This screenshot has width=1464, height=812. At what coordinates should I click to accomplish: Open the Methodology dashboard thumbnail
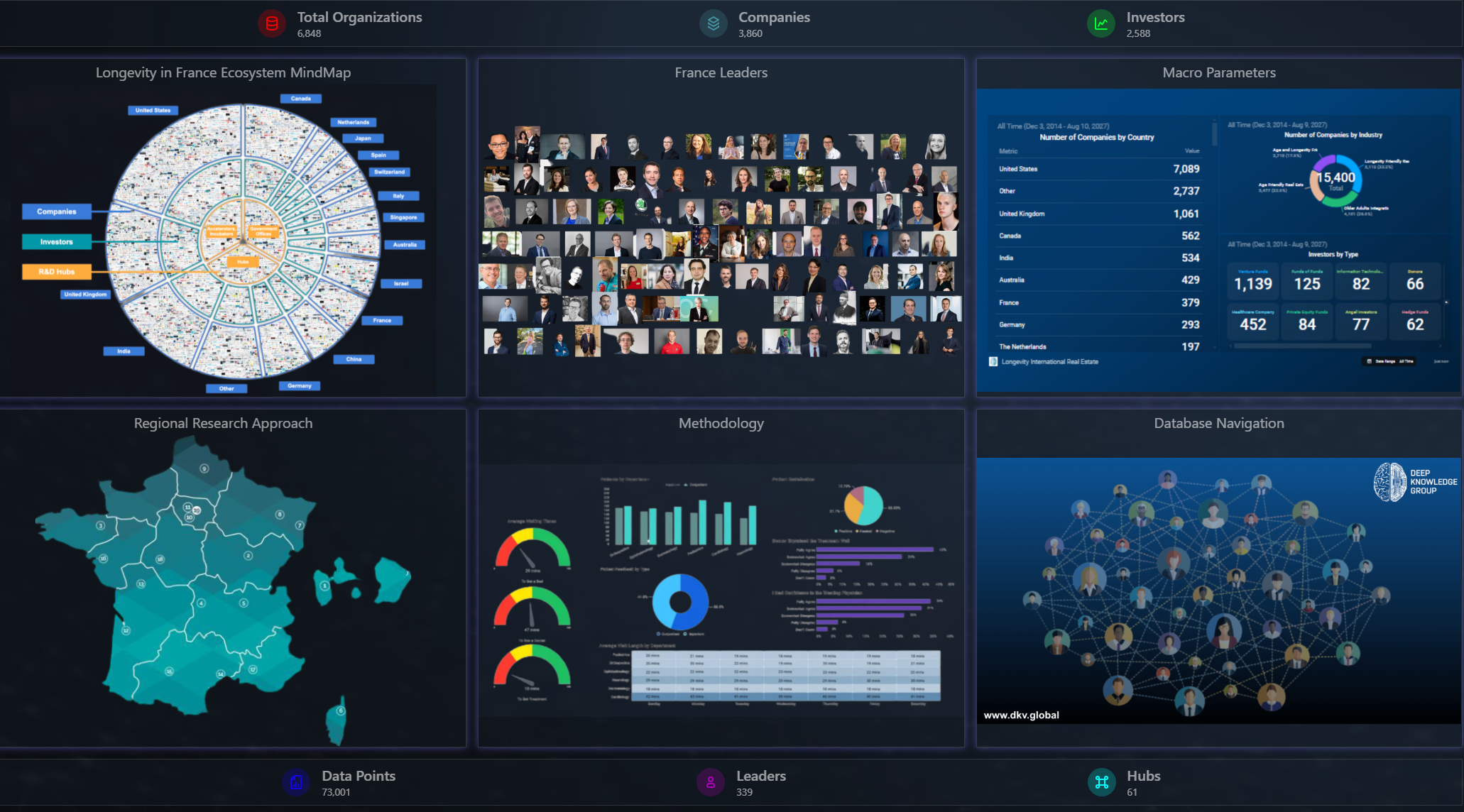click(721, 589)
